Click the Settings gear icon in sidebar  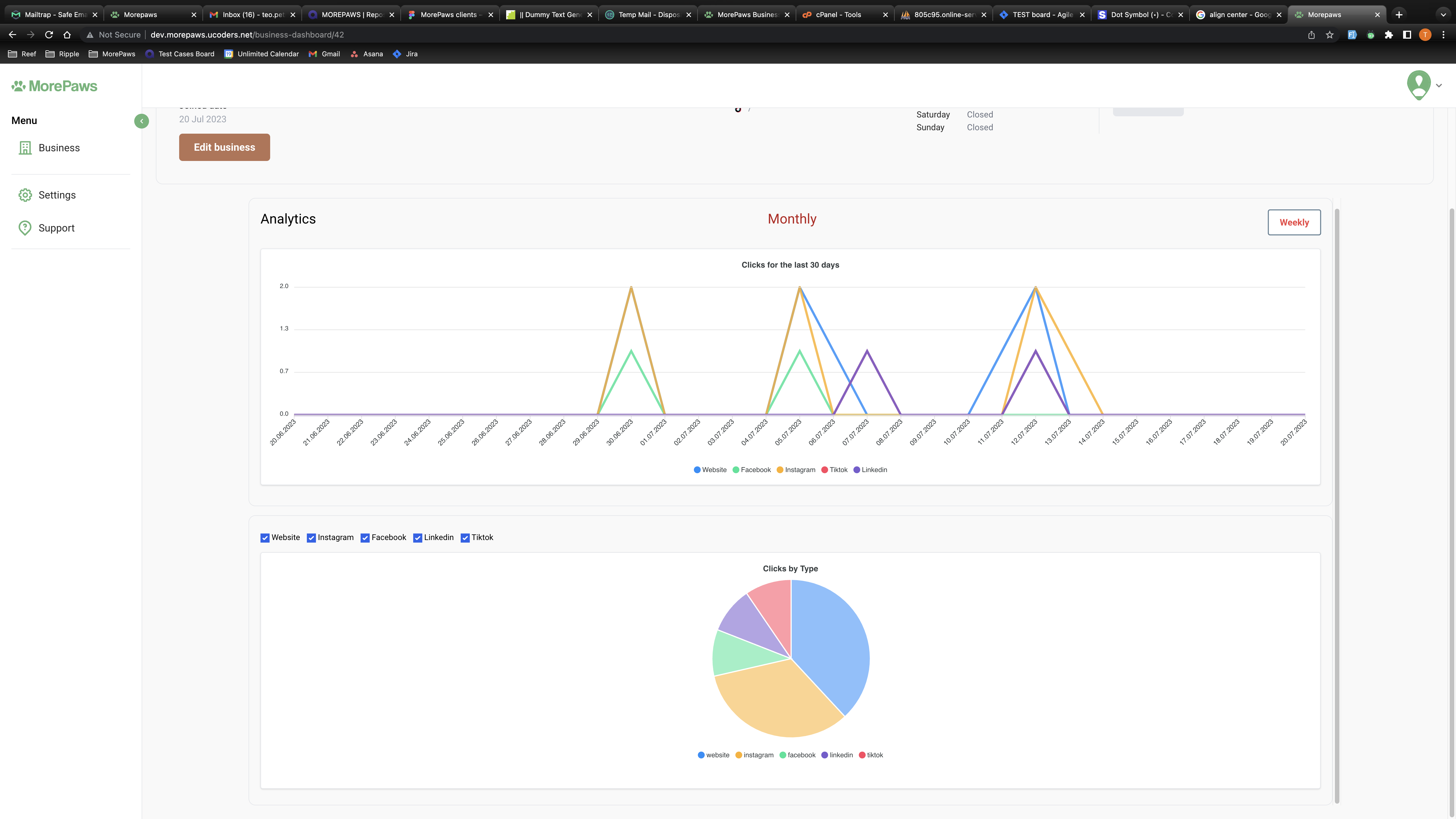pyautogui.click(x=25, y=195)
